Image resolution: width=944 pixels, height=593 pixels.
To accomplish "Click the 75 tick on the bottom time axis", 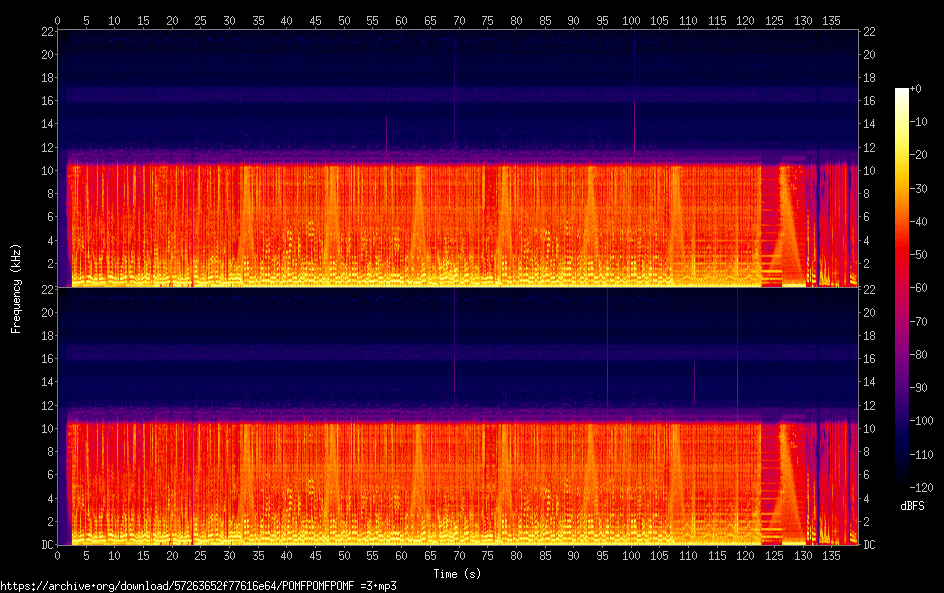I will point(488,555).
